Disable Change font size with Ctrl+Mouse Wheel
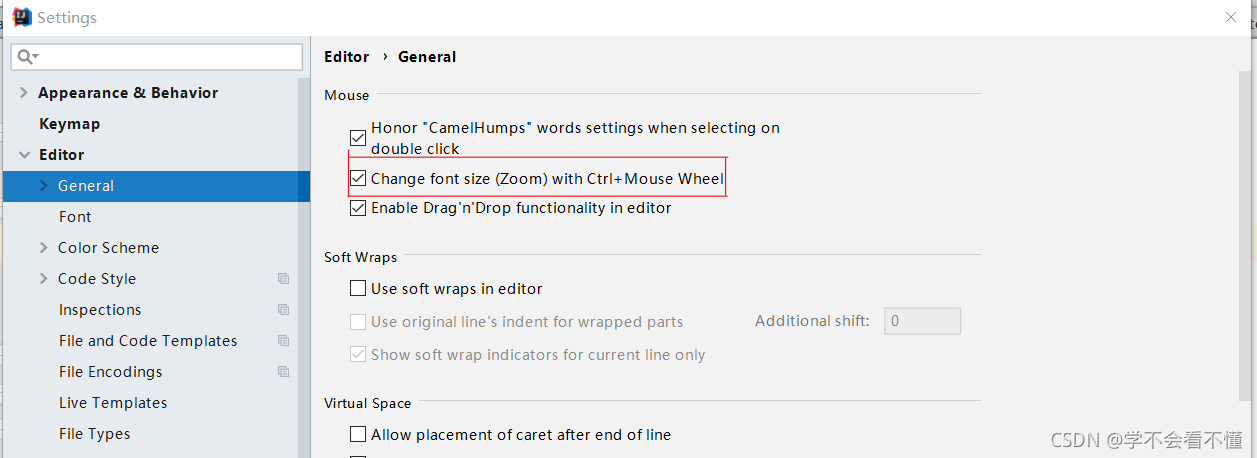 tap(358, 179)
